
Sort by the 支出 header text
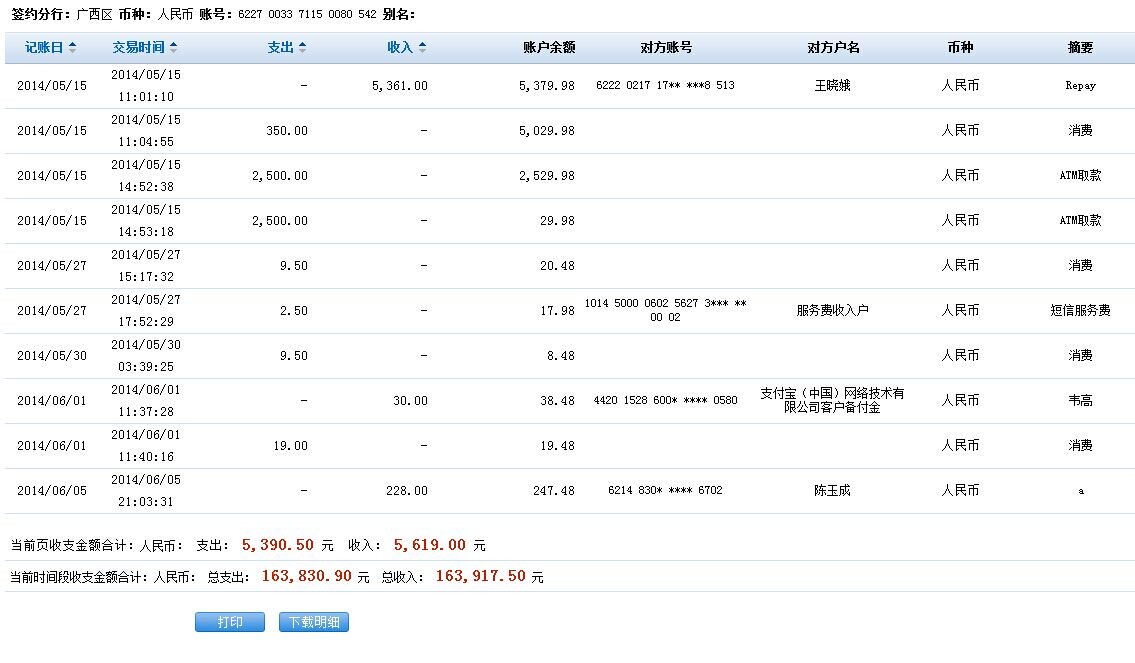coord(281,48)
